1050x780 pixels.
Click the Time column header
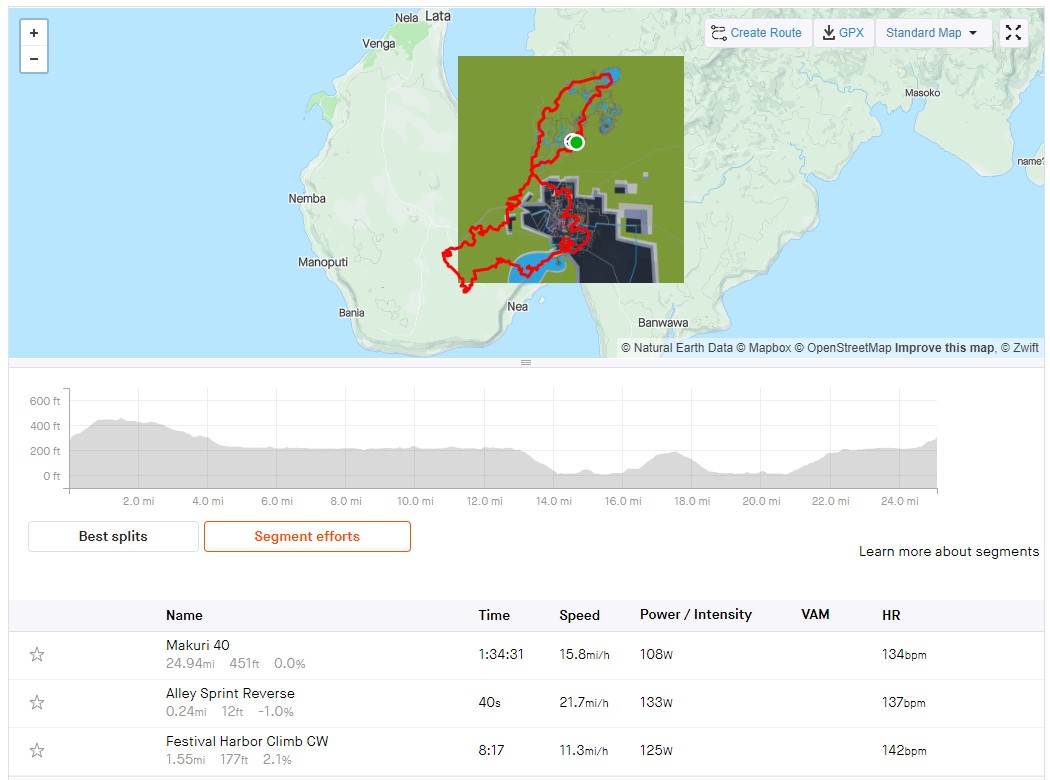(494, 615)
